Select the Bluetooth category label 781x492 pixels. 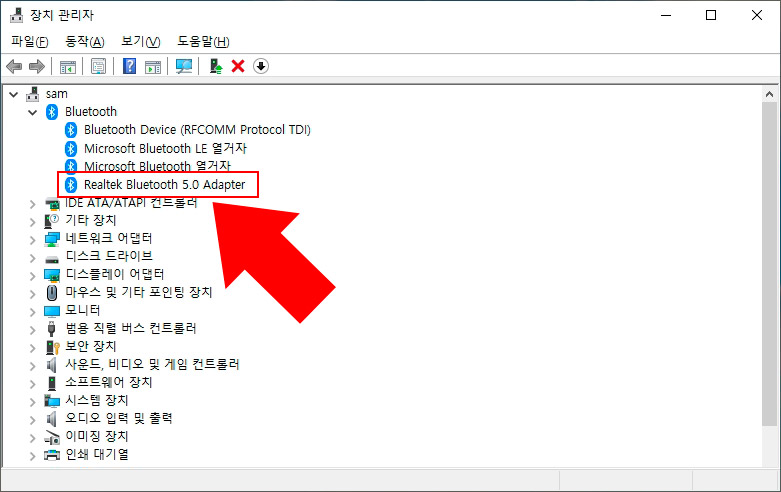coord(91,112)
